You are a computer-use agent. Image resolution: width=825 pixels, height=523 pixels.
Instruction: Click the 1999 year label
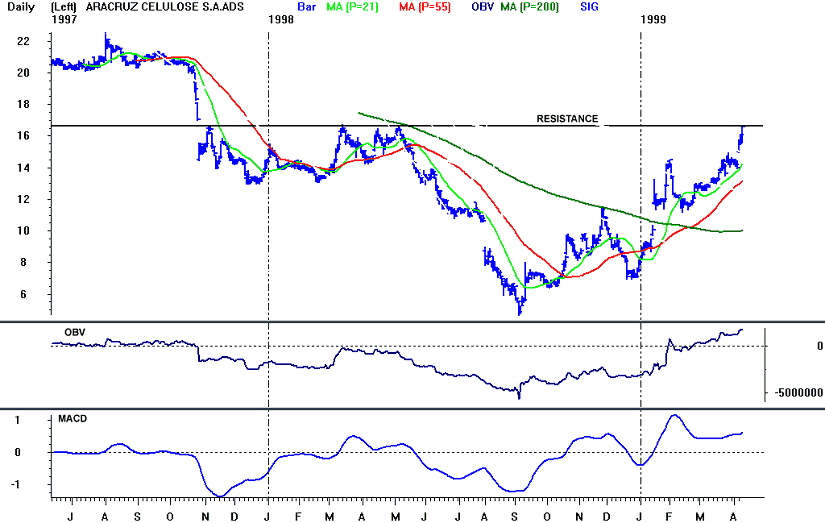coord(653,19)
